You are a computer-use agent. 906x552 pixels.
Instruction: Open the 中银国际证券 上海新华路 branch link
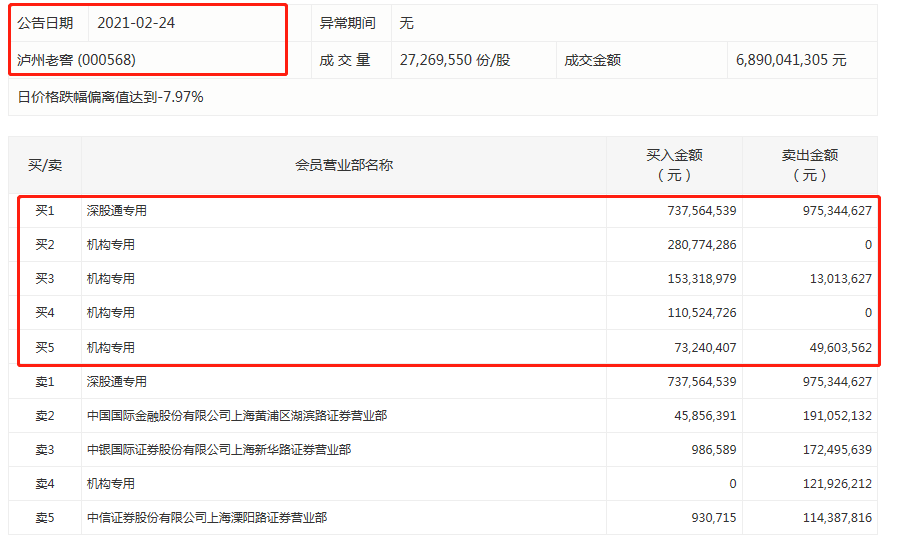[x=218, y=449]
